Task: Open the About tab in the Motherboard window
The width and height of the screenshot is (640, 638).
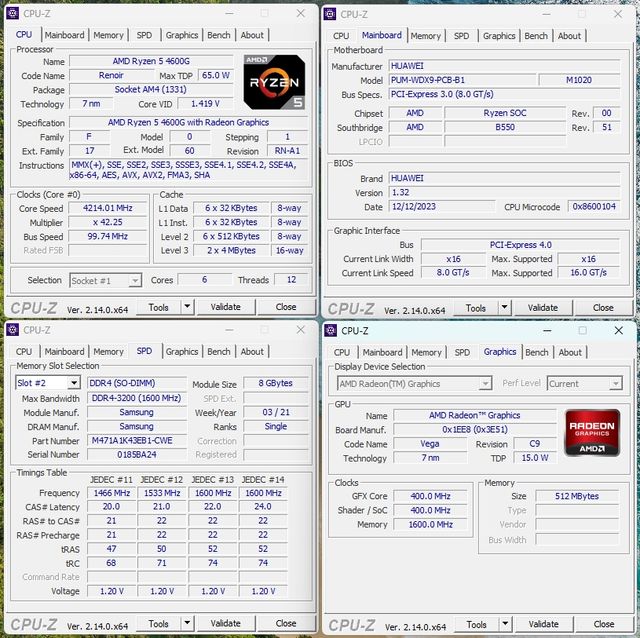Action: [x=569, y=36]
